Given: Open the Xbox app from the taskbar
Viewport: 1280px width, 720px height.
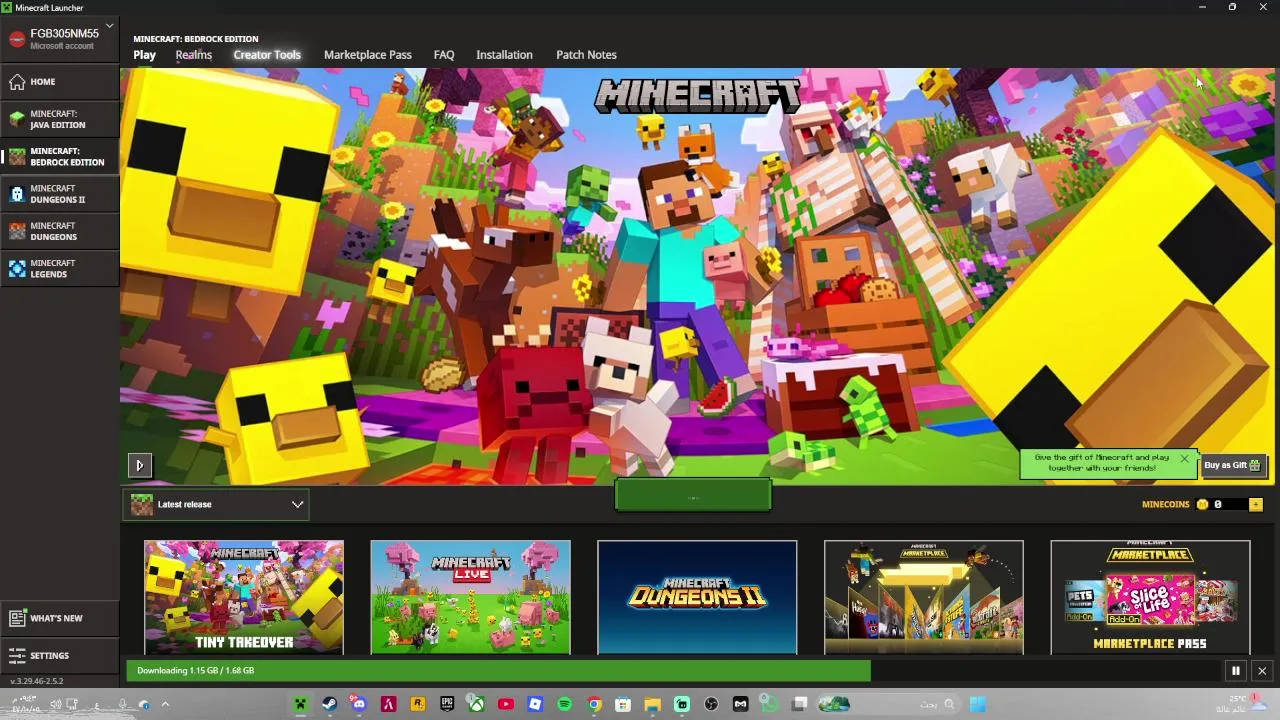Looking at the screenshot, I should [477, 704].
